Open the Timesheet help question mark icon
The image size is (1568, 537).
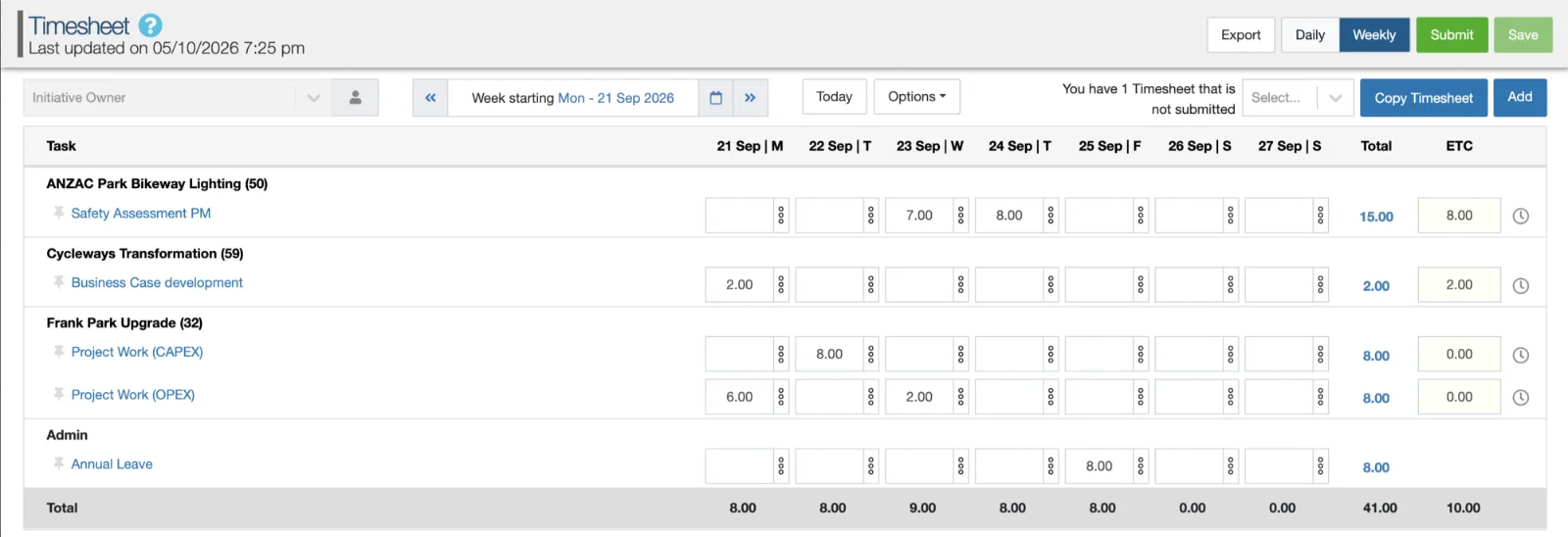(150, 25)
